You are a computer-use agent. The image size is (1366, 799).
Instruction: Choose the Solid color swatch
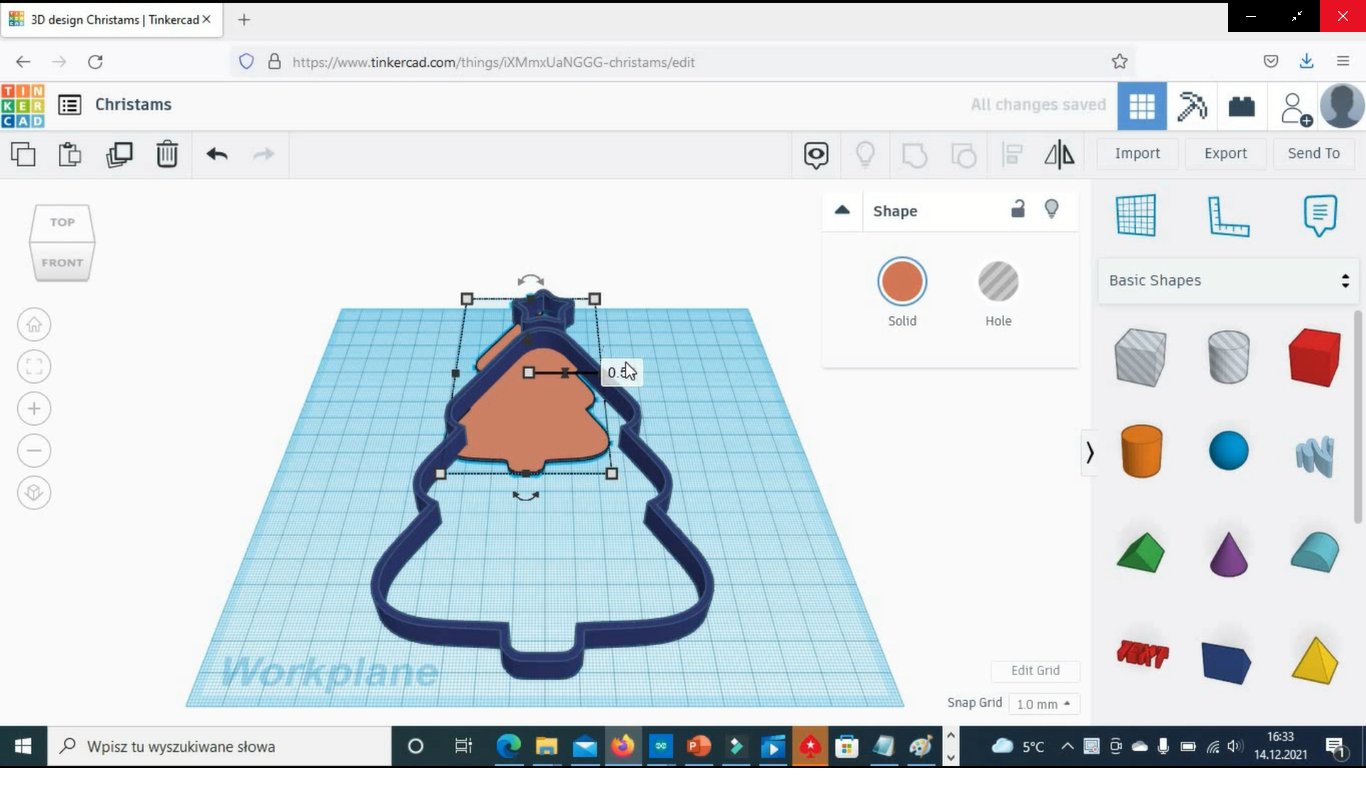coord(902,282)
